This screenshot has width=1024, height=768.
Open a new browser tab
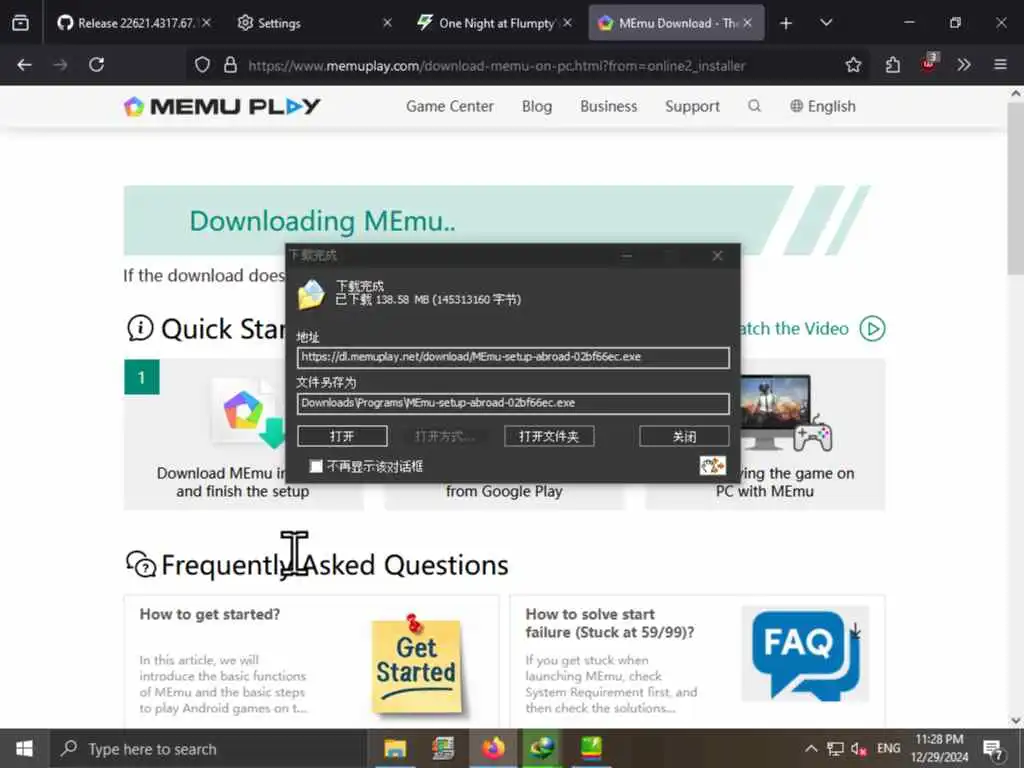786,23
